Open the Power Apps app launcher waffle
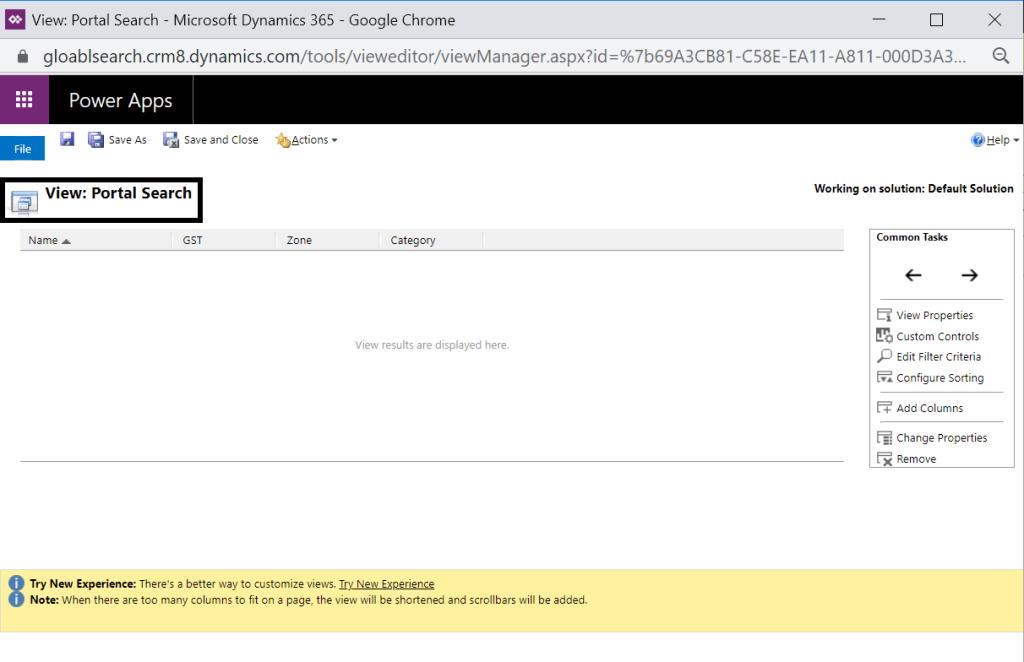 [x=24, y=100]
